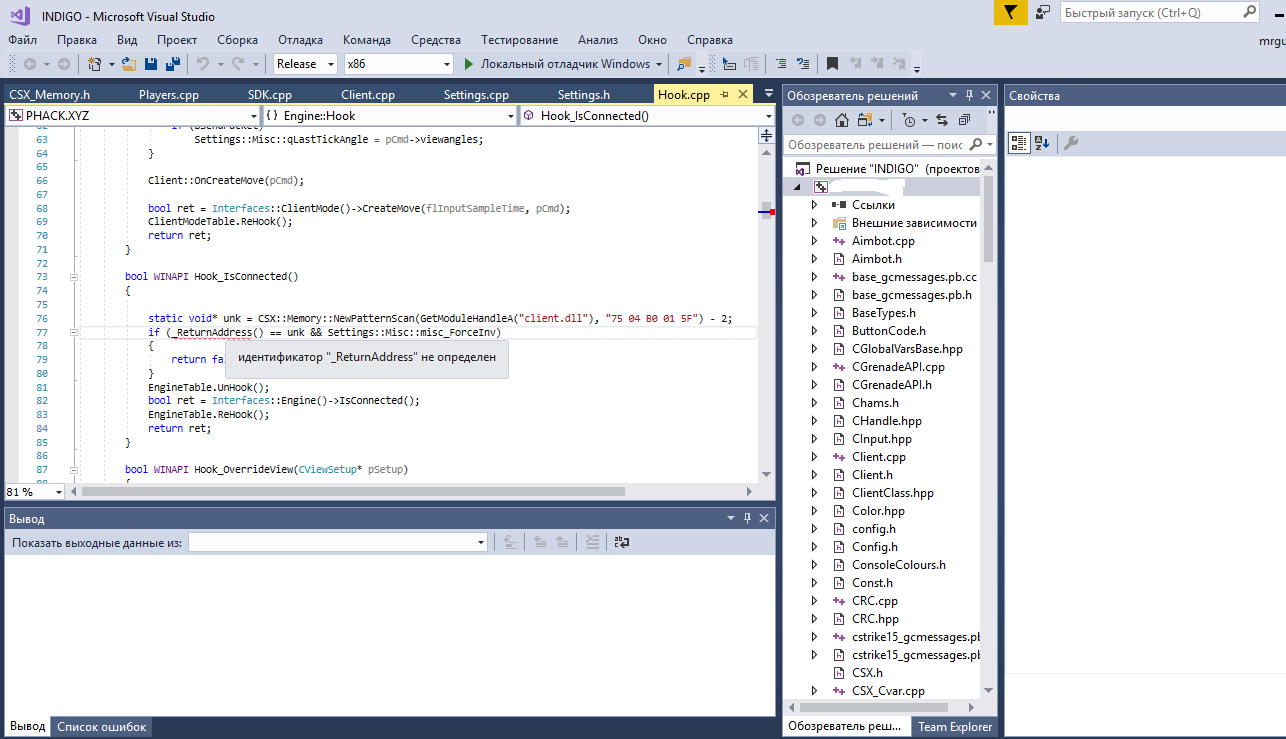Click Navigate Backward toolbar arrow

pyautogui.click(x=29, y=64)
